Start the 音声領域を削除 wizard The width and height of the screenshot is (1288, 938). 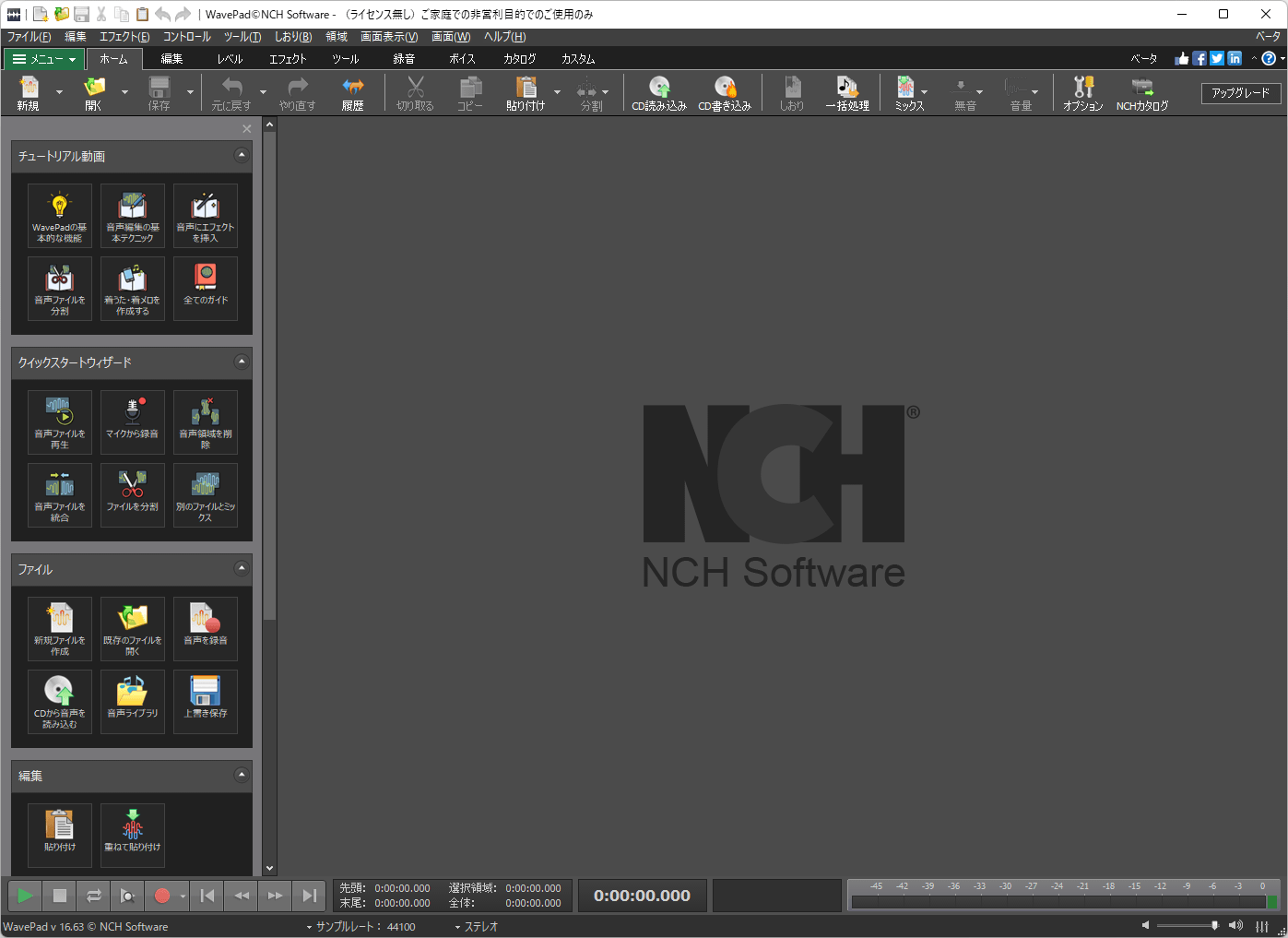pos(206,422)
